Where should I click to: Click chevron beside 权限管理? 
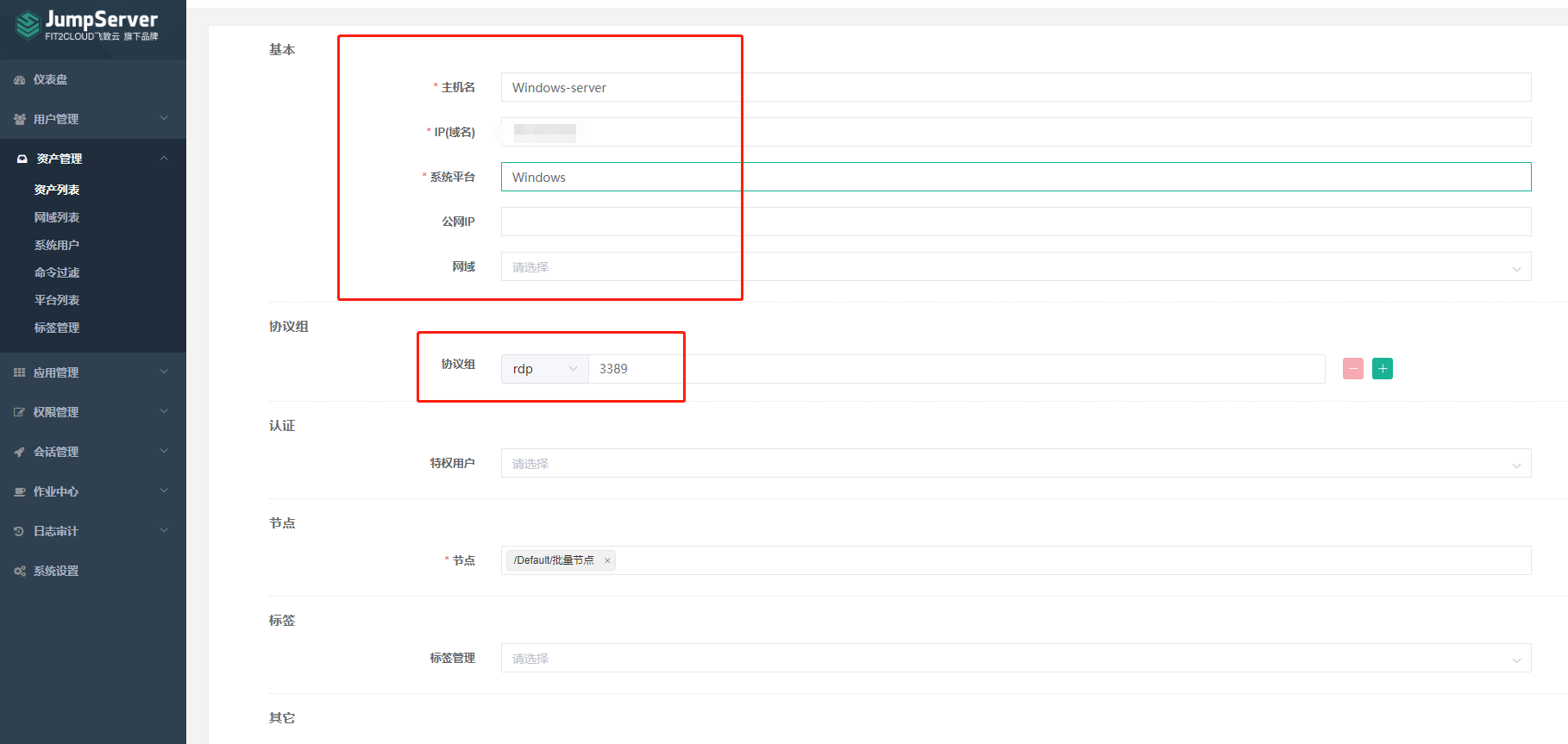[164, 411]
